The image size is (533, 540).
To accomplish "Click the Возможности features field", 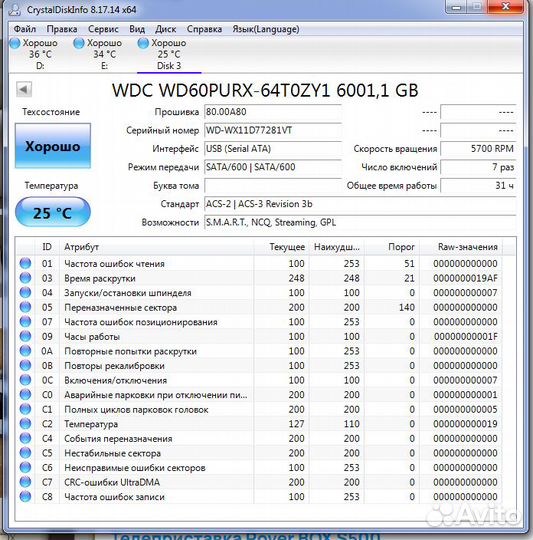I will (x=360, y=222).
